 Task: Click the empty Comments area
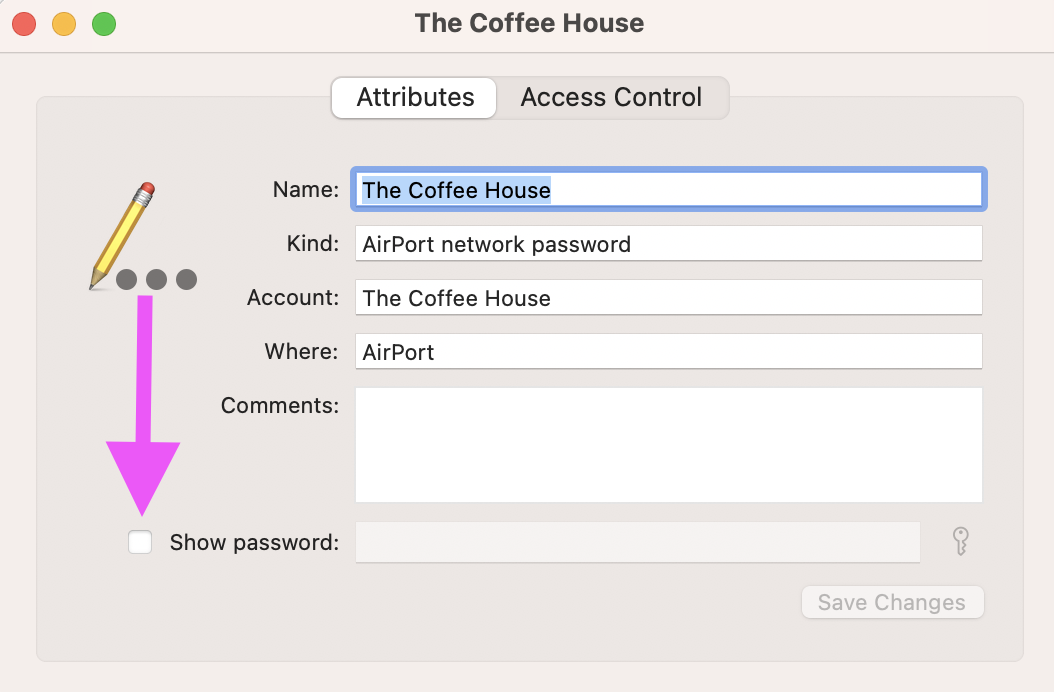pos(668,444)
